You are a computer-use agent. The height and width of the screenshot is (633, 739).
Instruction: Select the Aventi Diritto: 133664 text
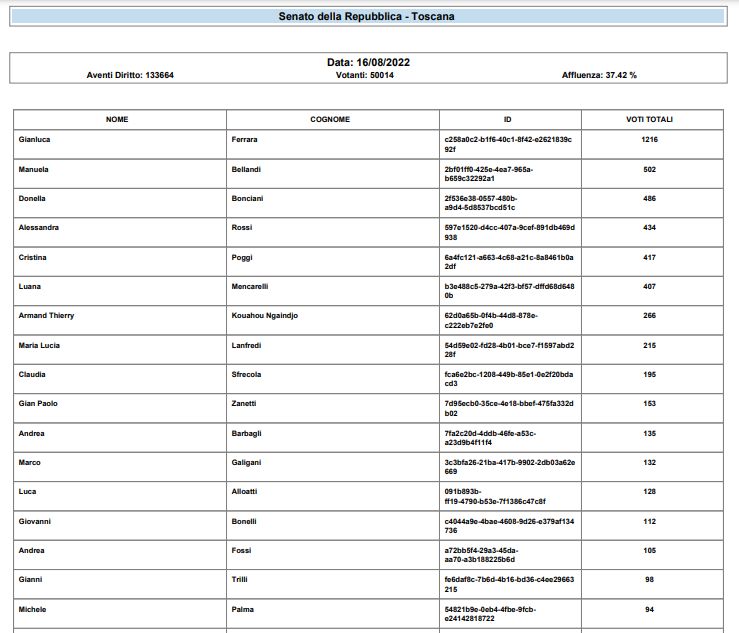tap(130, 75)
